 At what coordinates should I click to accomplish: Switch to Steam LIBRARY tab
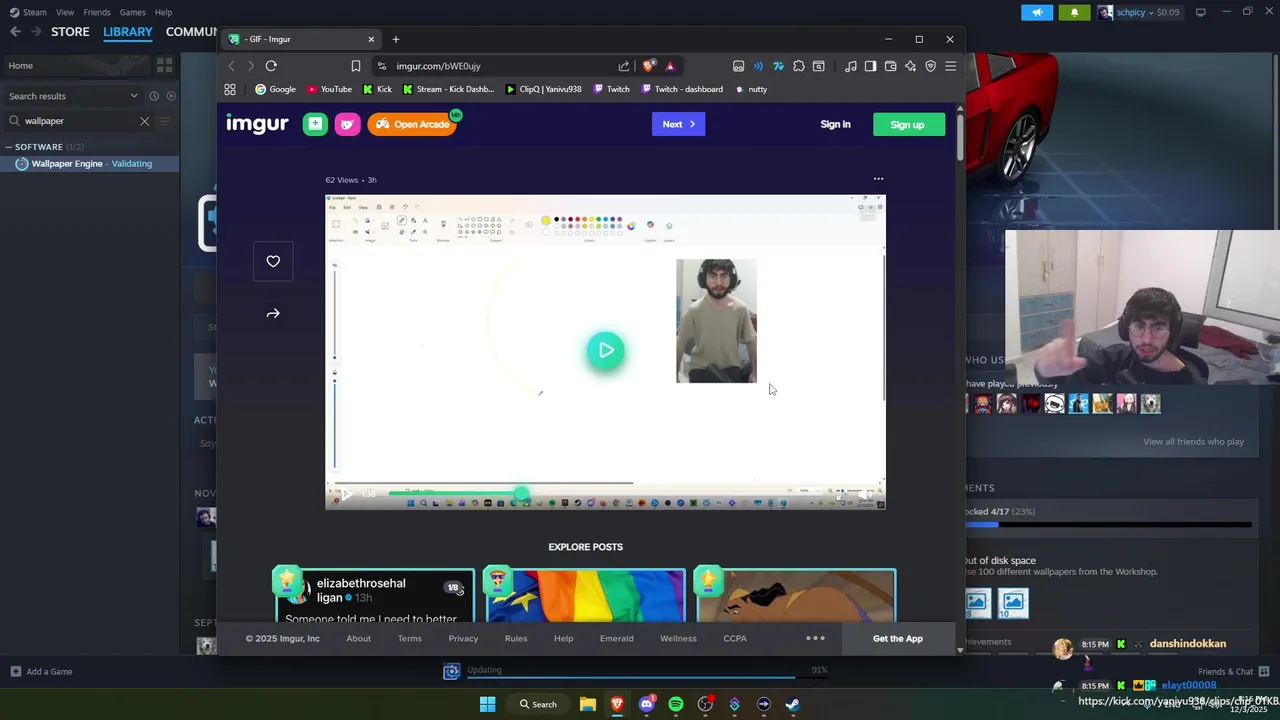128,32
